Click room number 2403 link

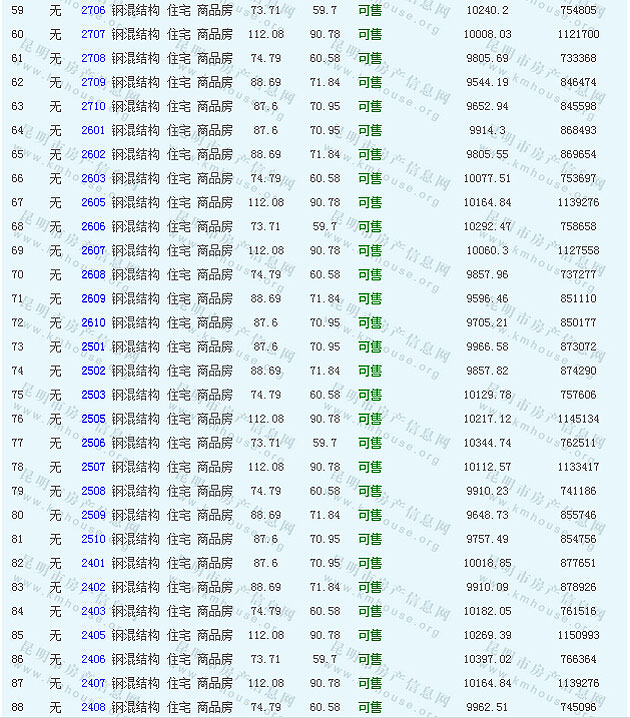pos(93,611)
